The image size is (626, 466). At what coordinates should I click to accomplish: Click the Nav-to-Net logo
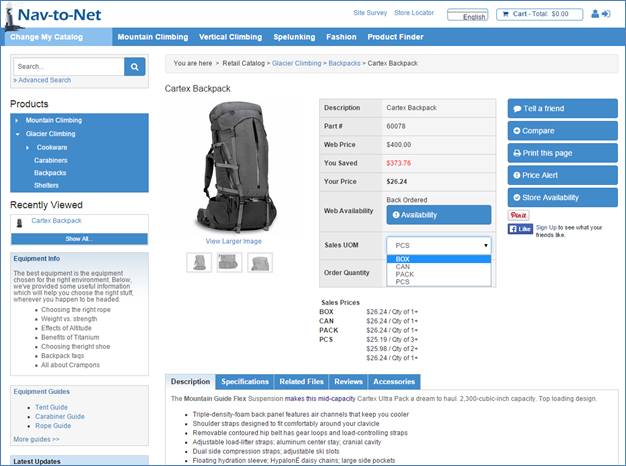coord(52,16)
